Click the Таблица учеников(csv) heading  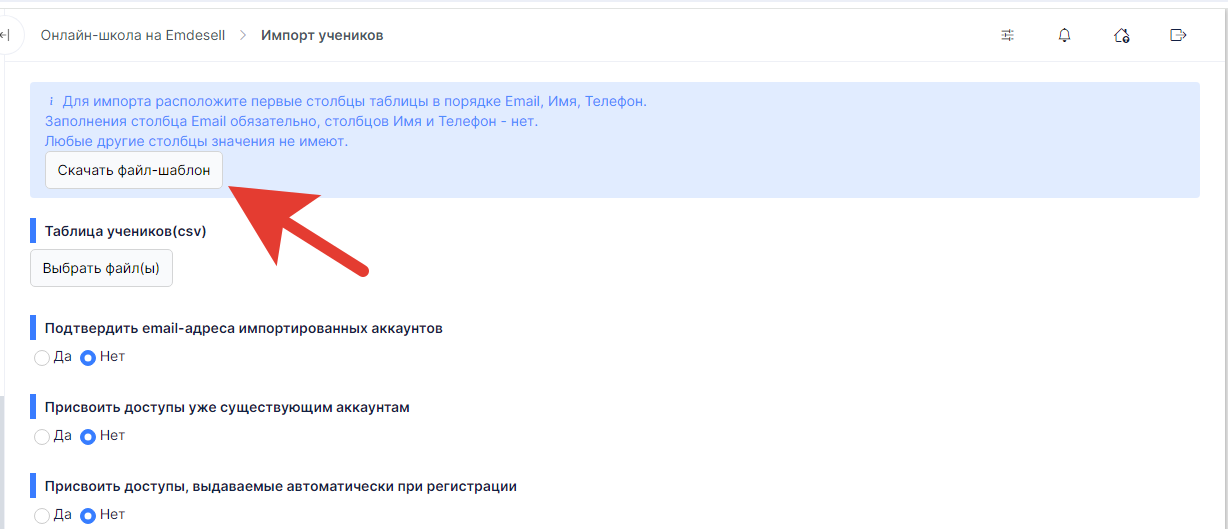click(125, 231)
